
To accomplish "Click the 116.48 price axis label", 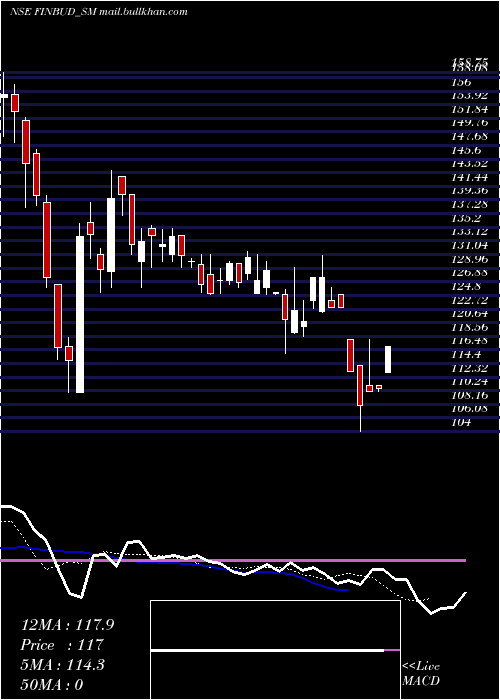I will coord(469,341).
